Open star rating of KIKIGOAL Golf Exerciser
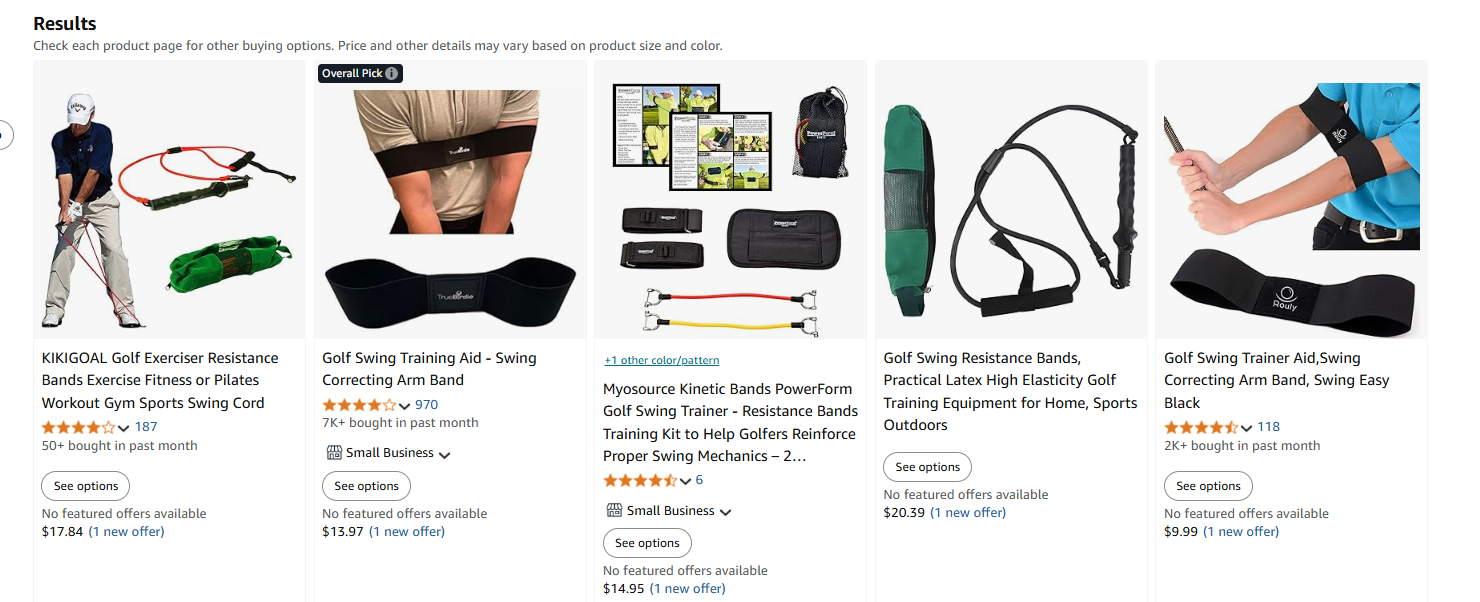The image size is (1480, 602). coord(78,427)
